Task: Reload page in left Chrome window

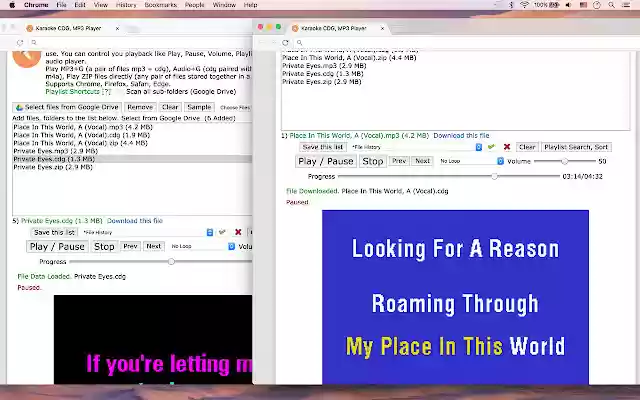Action: [20, 42]
